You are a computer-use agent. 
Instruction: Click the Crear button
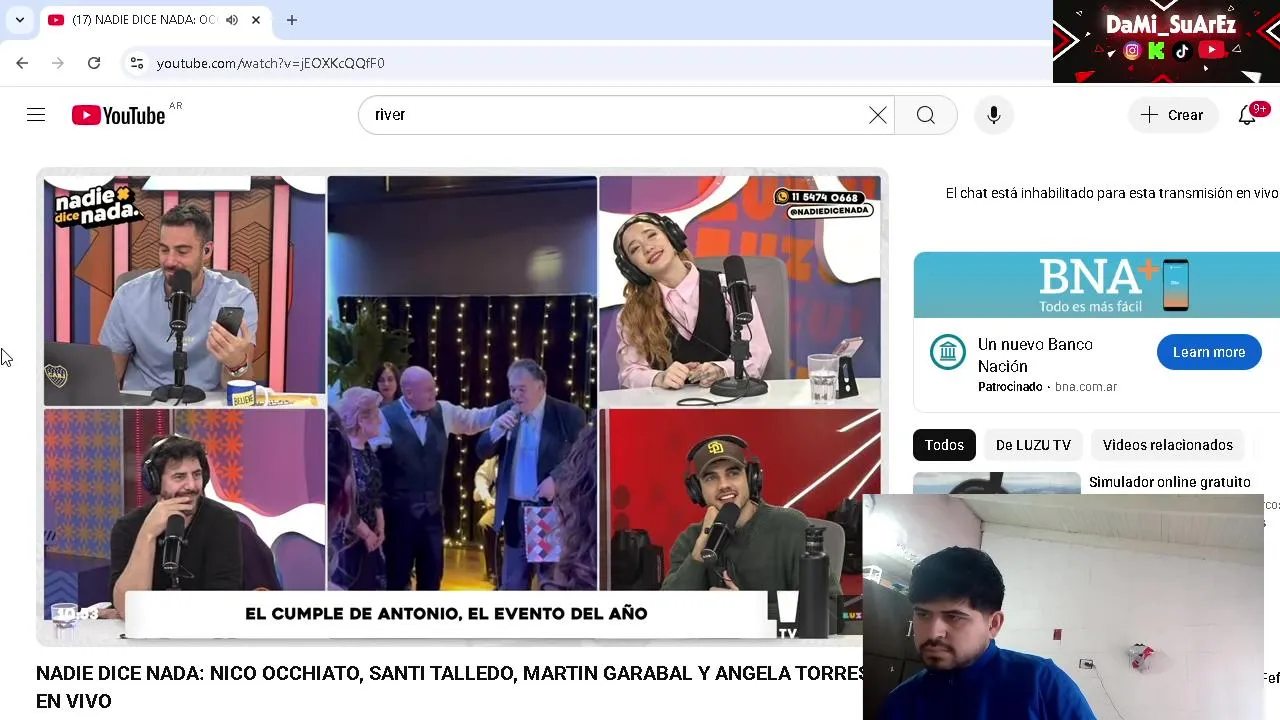(1173, 115)
